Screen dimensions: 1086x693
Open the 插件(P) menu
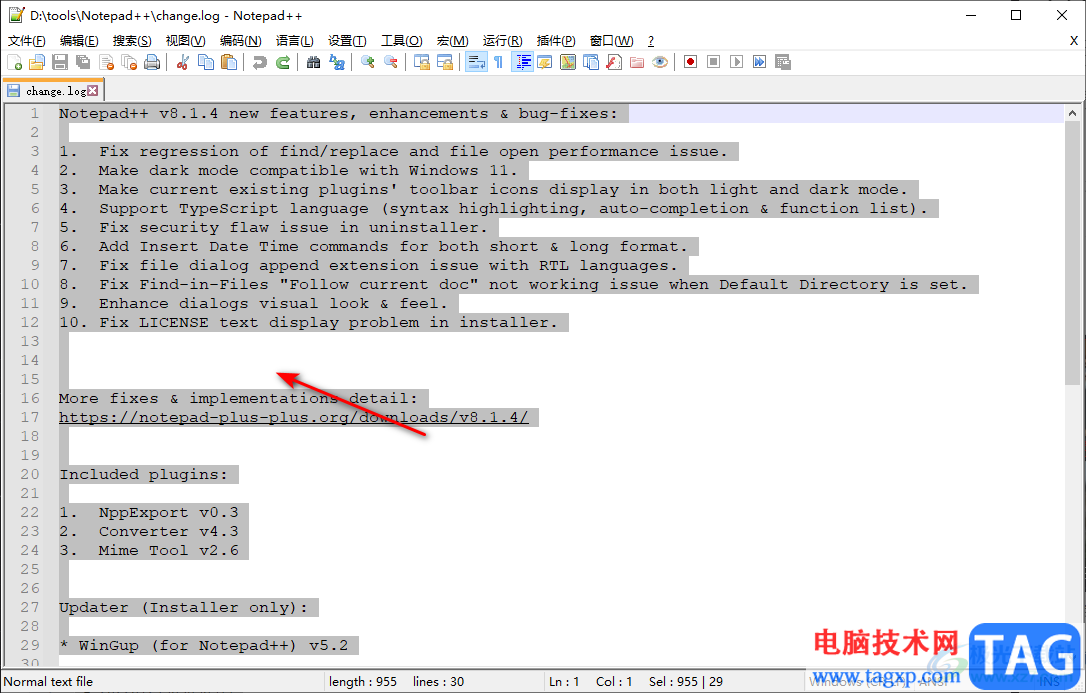pos(555,41)
